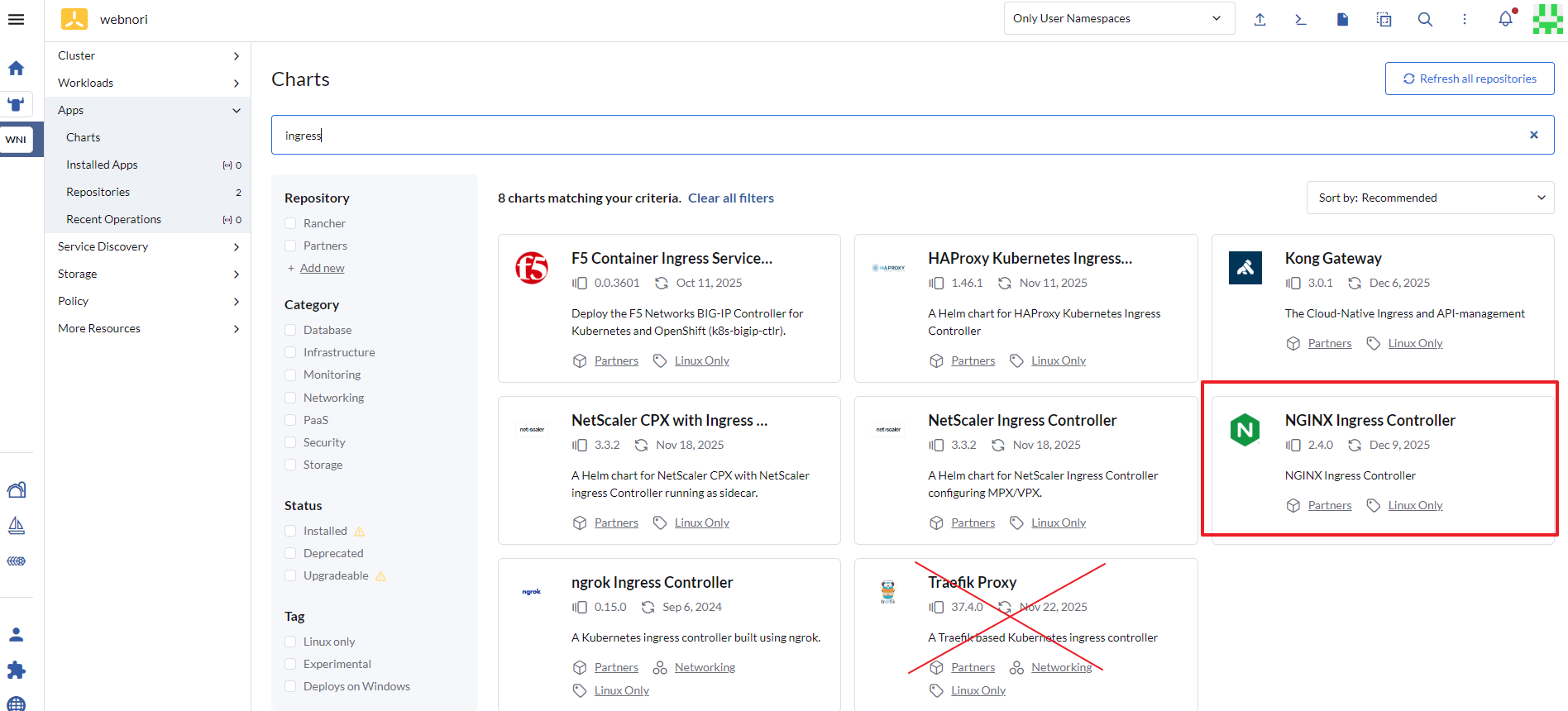The width and height of the screenshot is (1568, 711).
Task: Click the download KubeConfig file icon
Action: tap(1342, 19)
